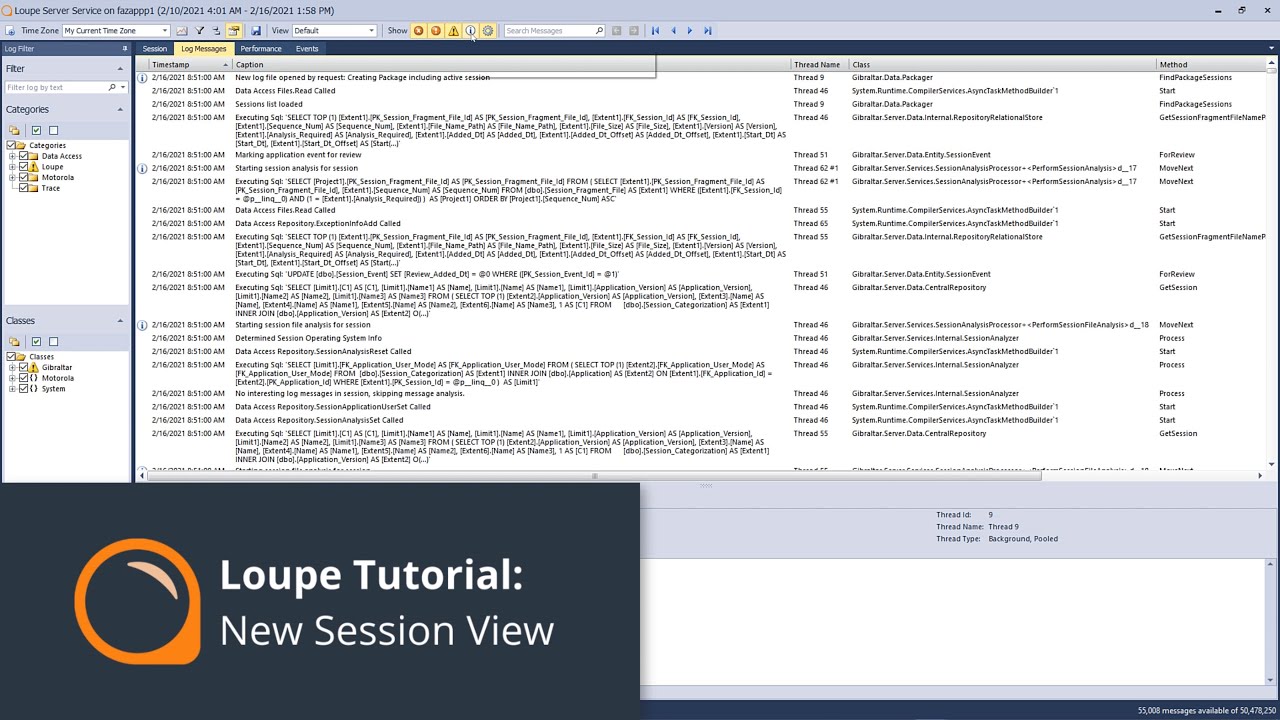The width and height of the screenshot is (1280, 720).
Task: Toggle showing Critical messages (red X icon)
Action: [418, 31]
